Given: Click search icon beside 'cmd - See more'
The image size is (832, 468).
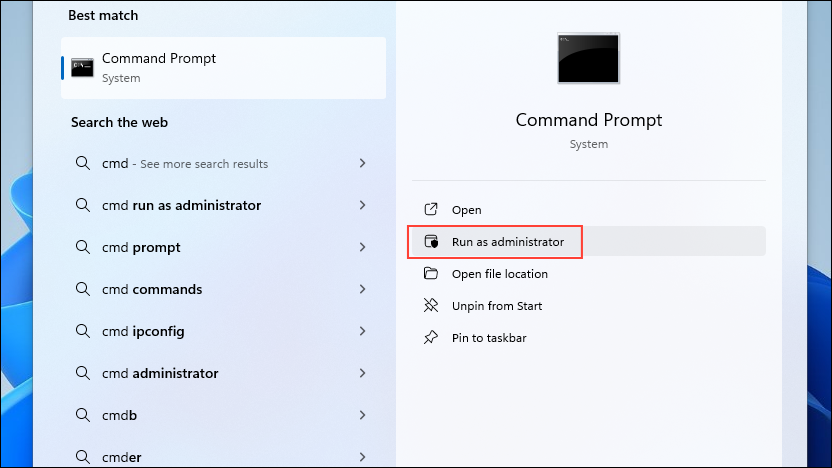Looking at the screenshot, I should click(x=82, y=163).
